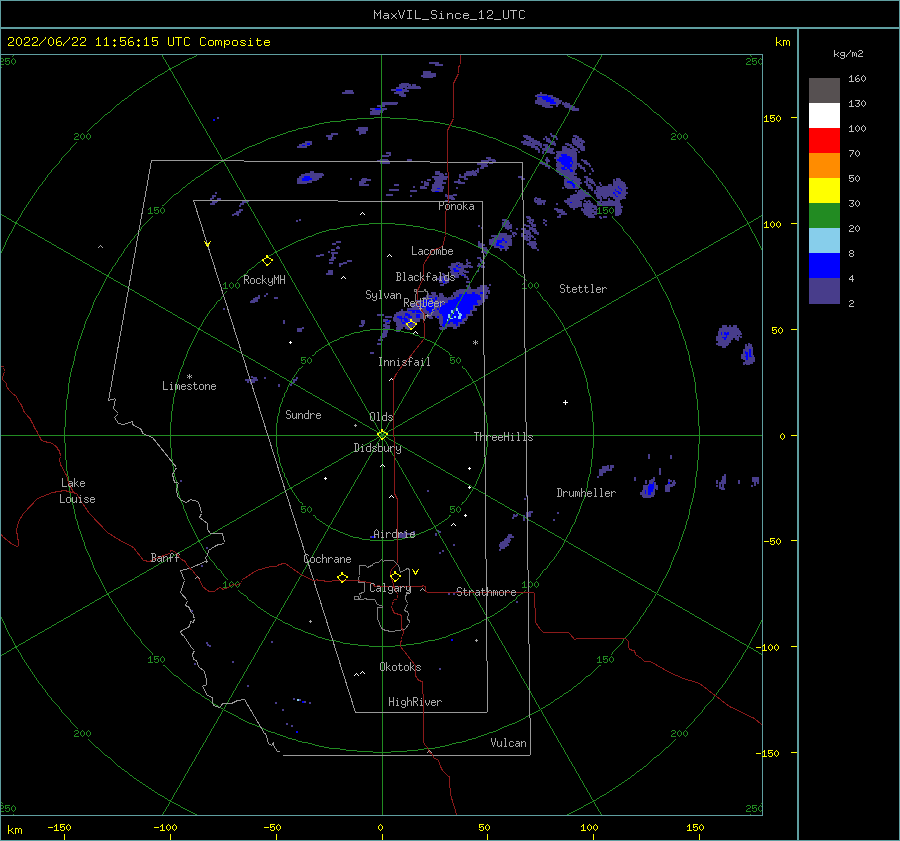
Task: Pick the grey 130-160 legend swatch
Action: point(824,91)
